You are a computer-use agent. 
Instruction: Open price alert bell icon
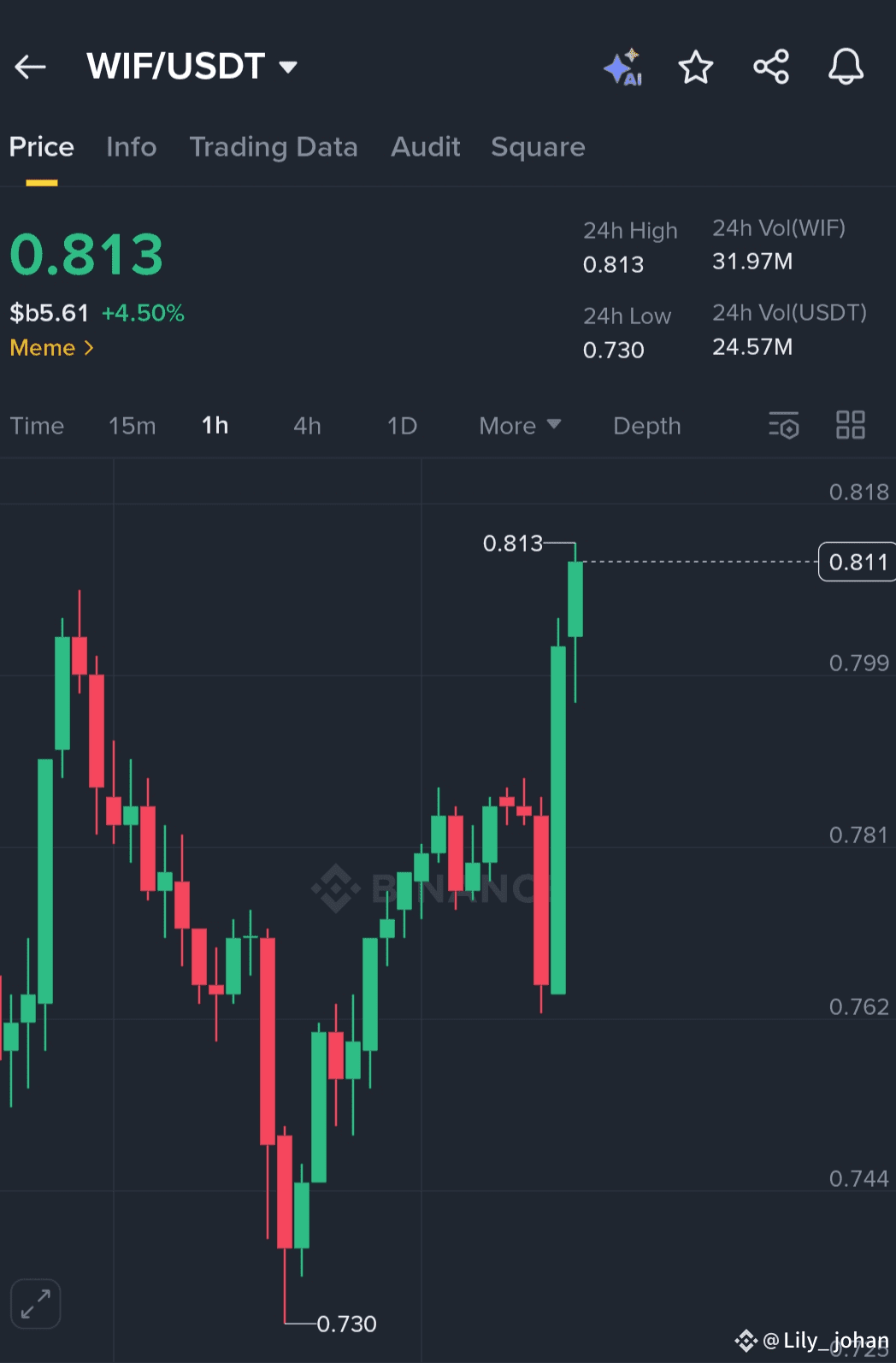pos(846,67)
